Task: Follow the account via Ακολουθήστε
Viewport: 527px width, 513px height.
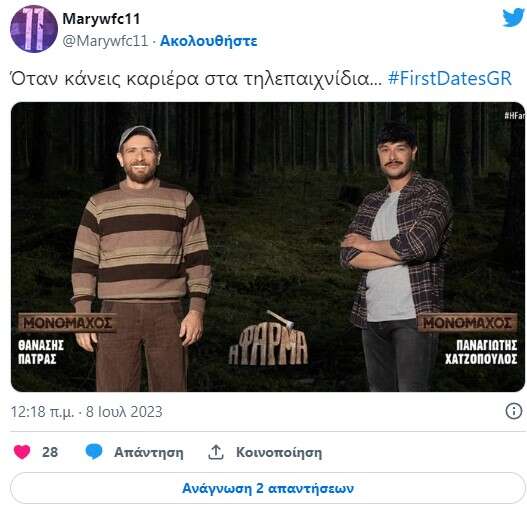Action: (x=209, y=41)
